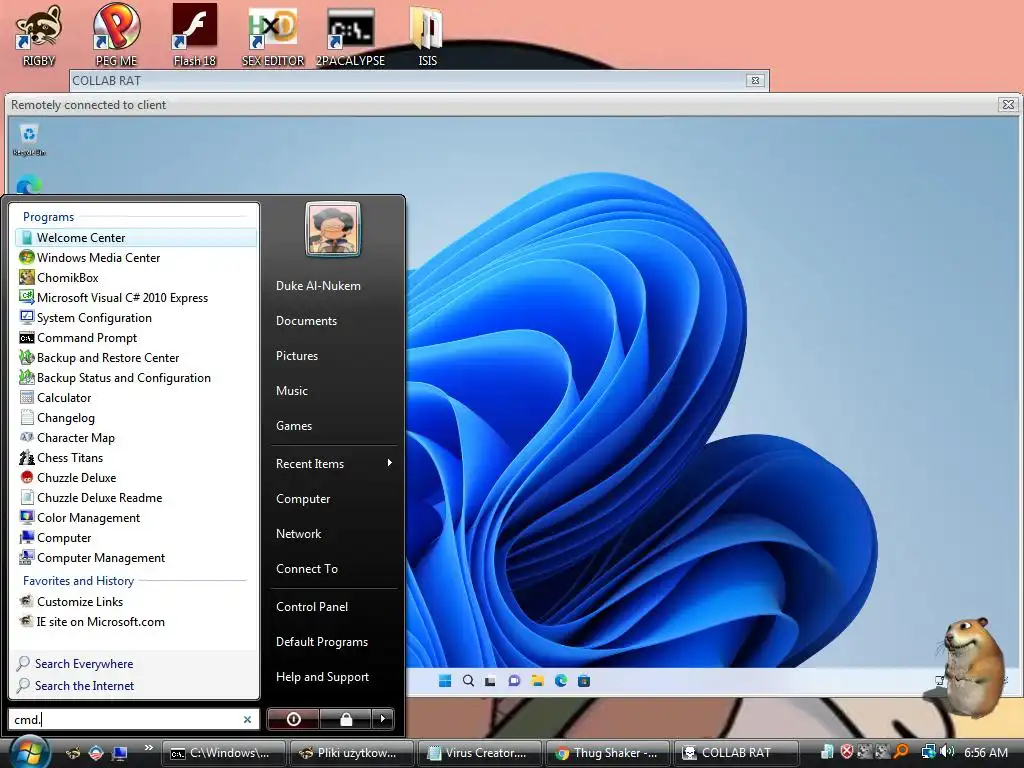The image size is (1024, 768).
Task: Open Network from the Start menu
Action: click(x=298, y=534)
